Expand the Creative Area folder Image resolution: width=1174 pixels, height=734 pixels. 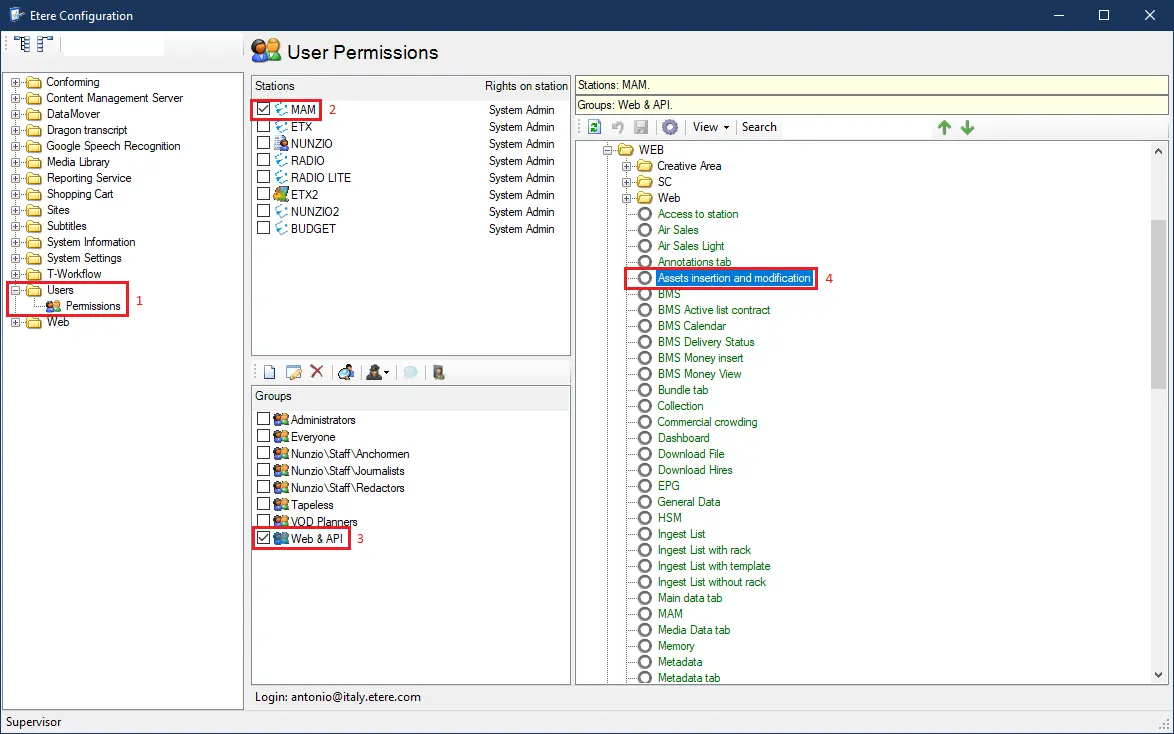pyautogui.click(x=627, y=166)
